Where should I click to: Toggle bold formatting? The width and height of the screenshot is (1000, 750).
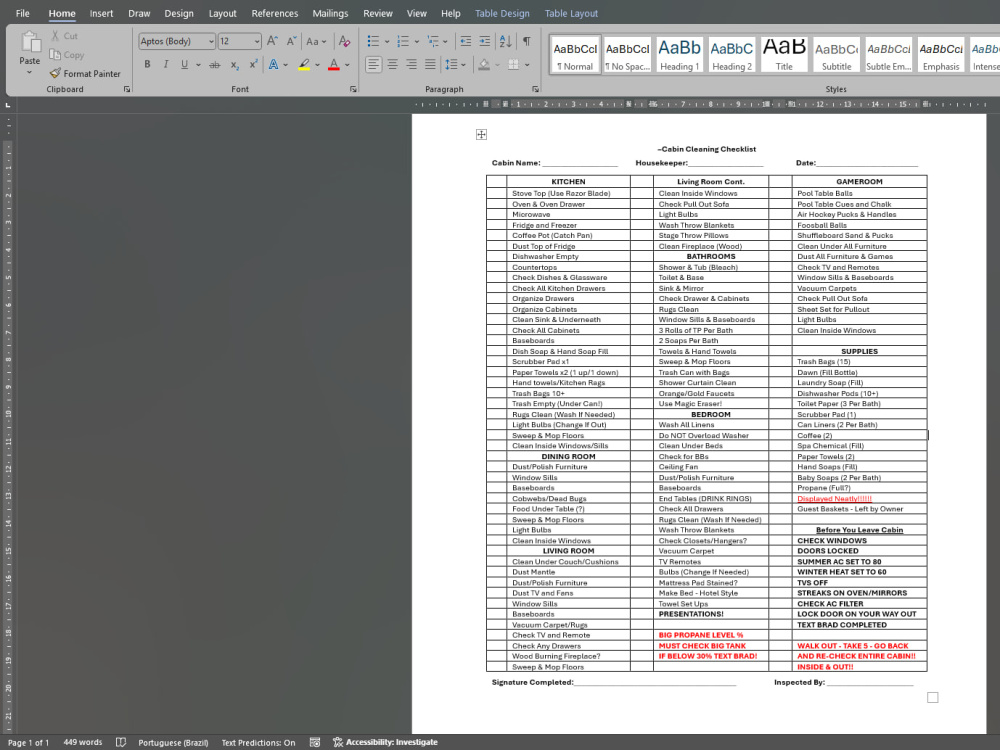[x=147, y=64]
